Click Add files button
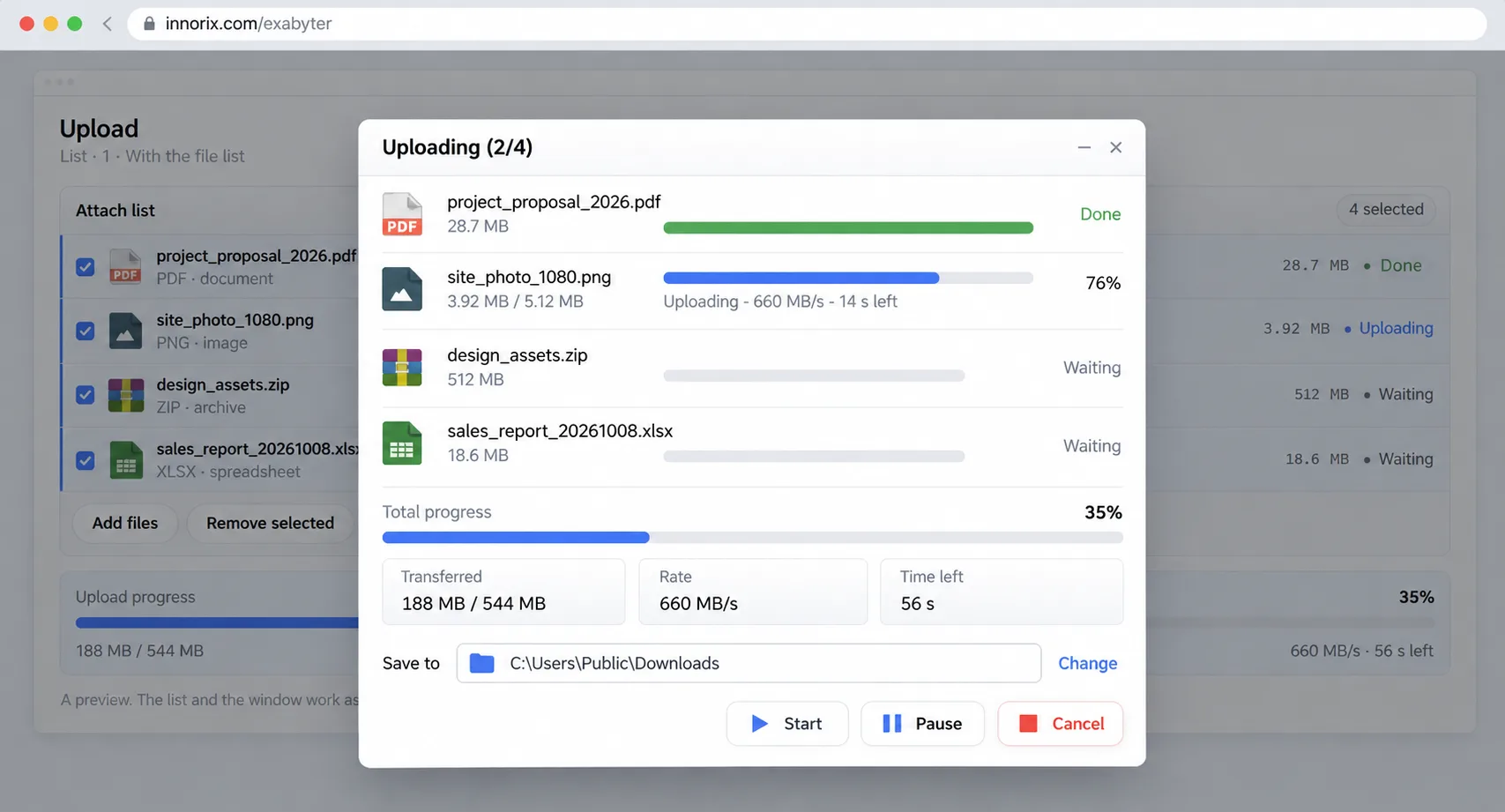Screen dimensions: 1505x812 (x=125, y=523)
